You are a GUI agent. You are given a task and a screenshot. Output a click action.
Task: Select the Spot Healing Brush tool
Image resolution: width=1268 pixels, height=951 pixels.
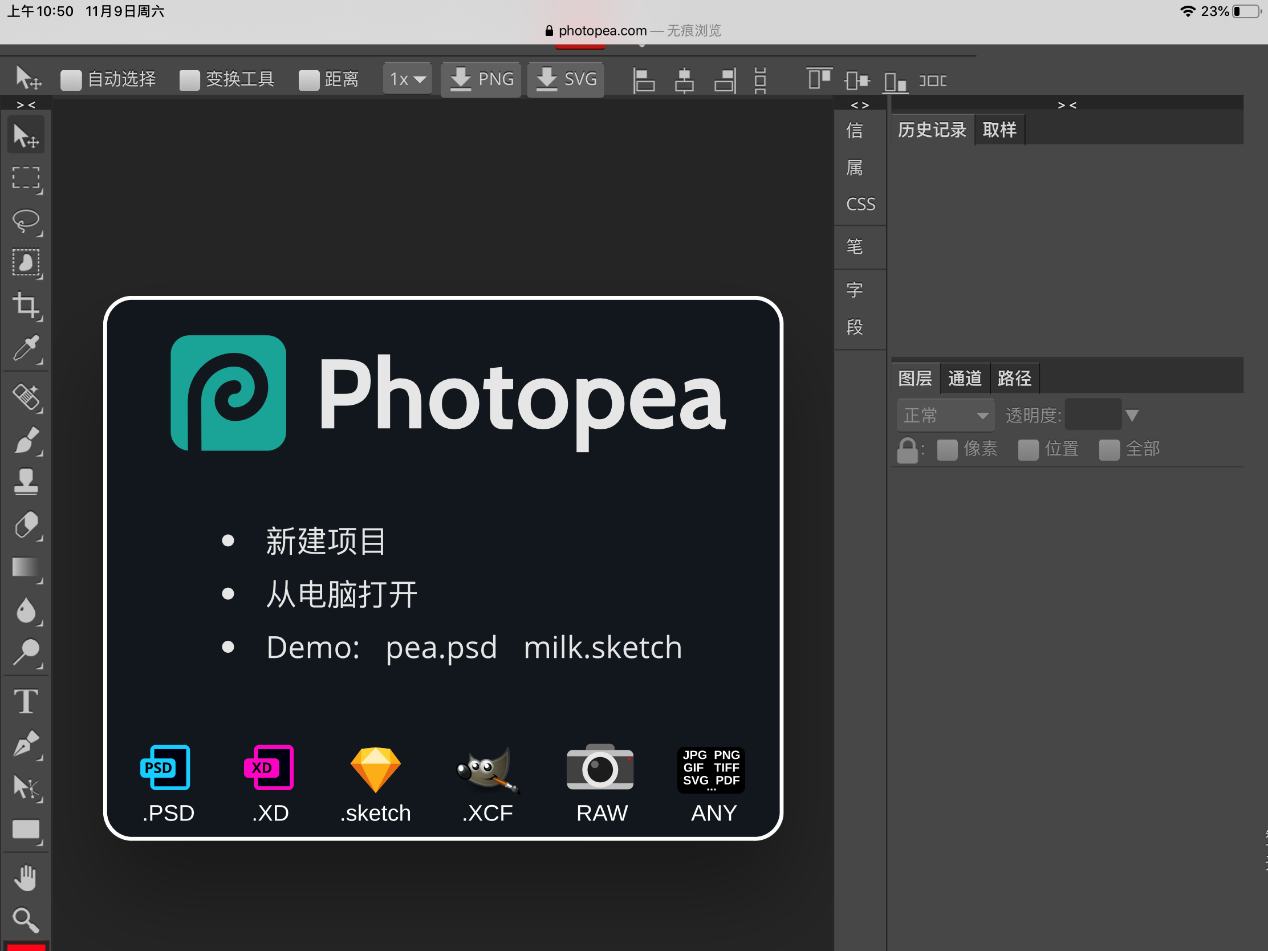tap(26, 397)
